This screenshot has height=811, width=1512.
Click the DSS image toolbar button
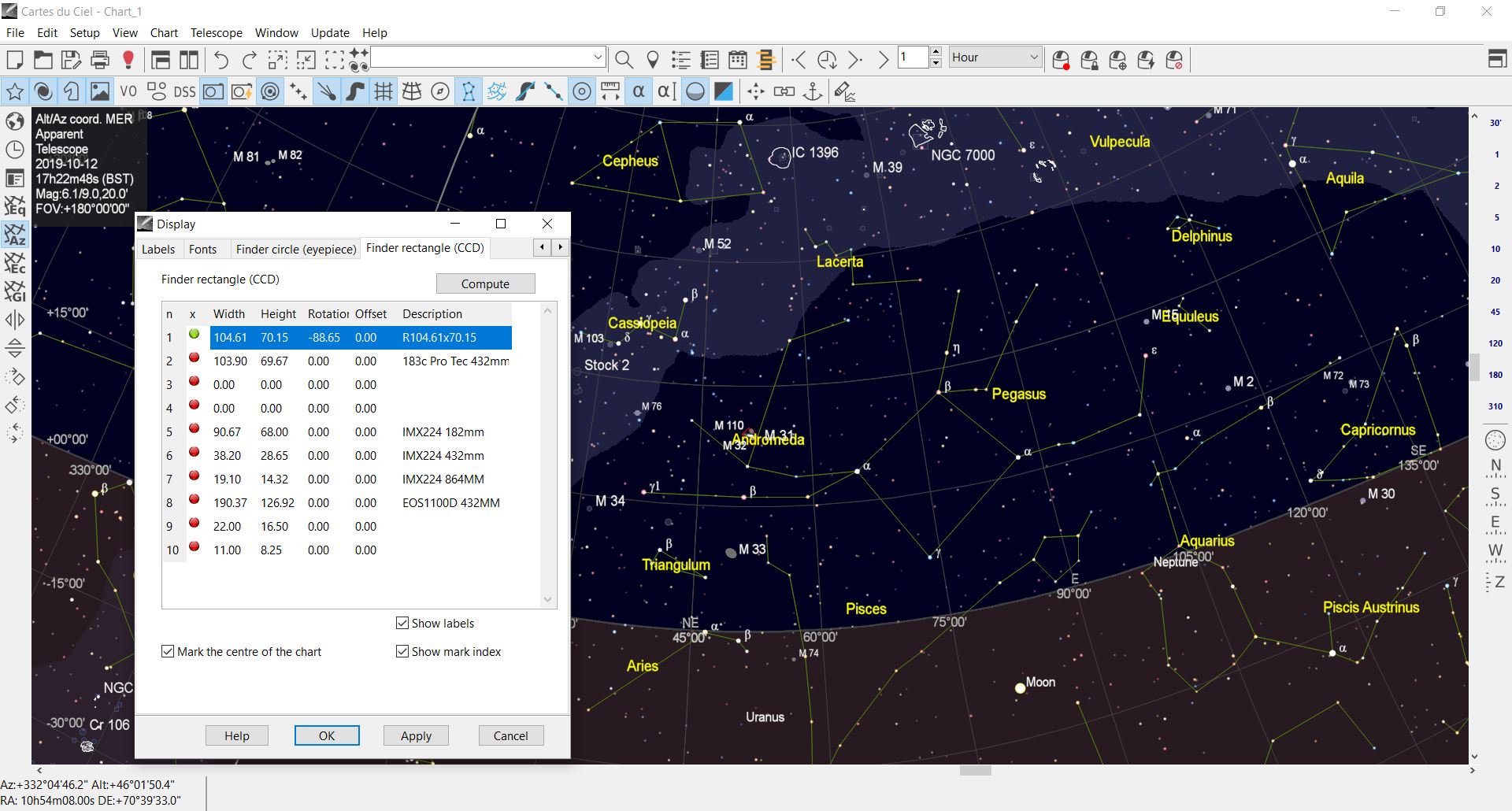coord(184,92)
